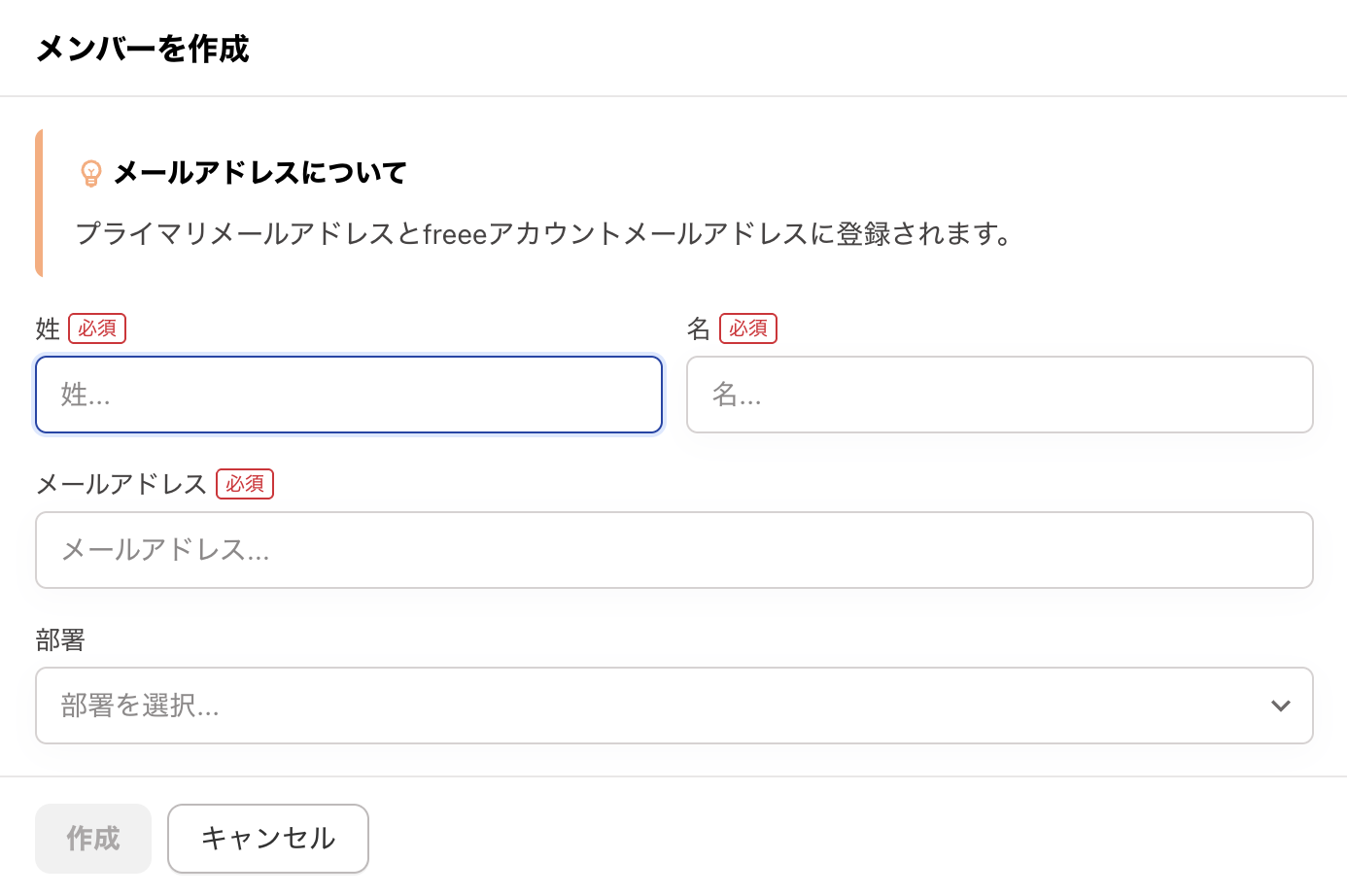Click the lightbulb icon in the notice box
Screen dimensions: 1347x896
pos(91,173)
